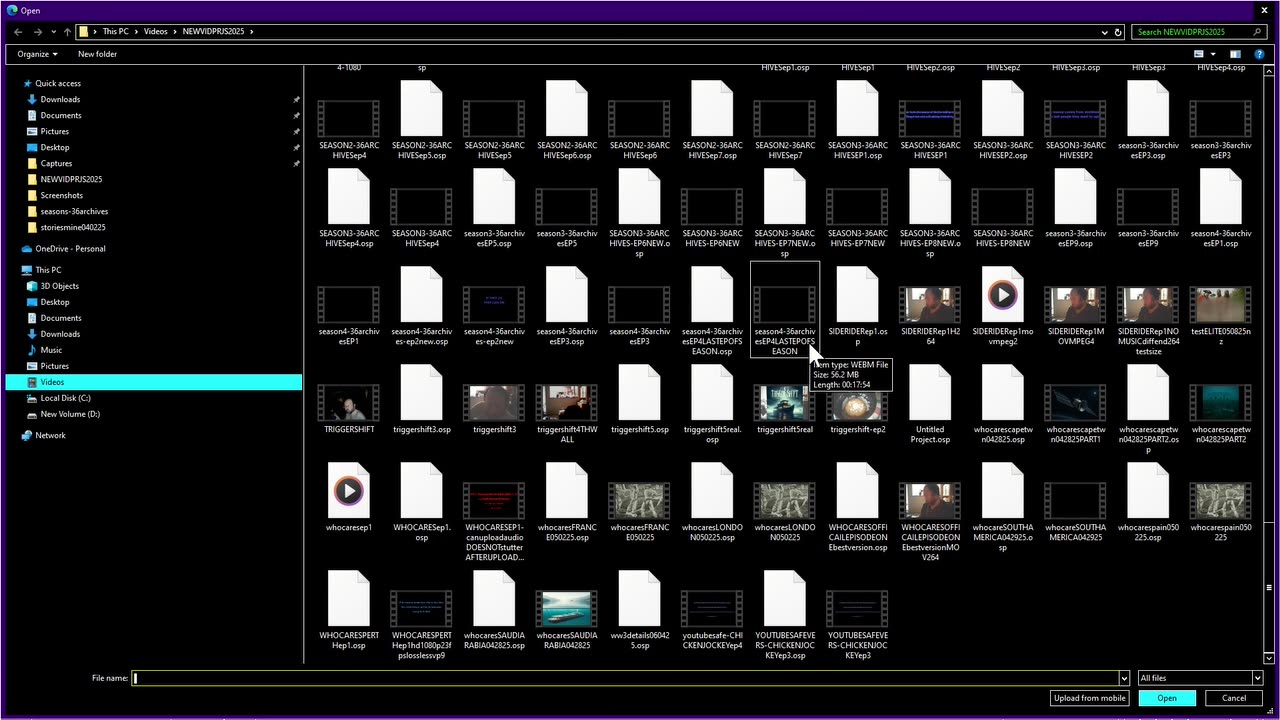The width and height of the screenshot is (1280, 720).
Task: Select triggershift-ep2 video thumbnail
Action: 857,403
